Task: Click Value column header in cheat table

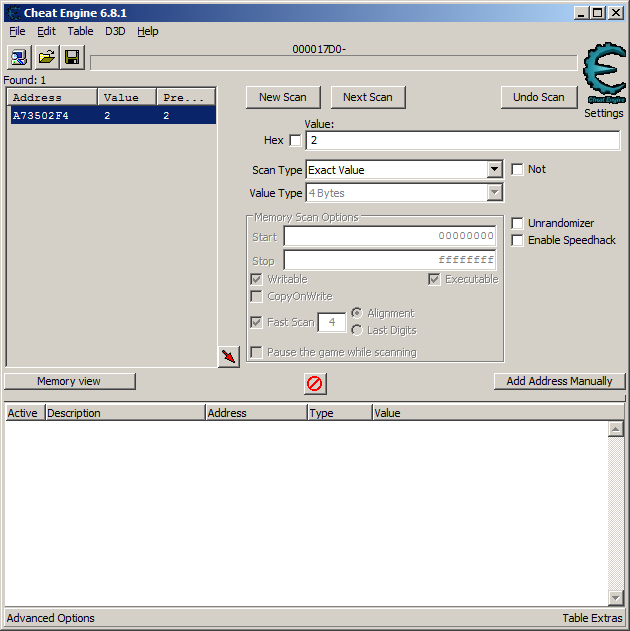Action: [498, 413]
